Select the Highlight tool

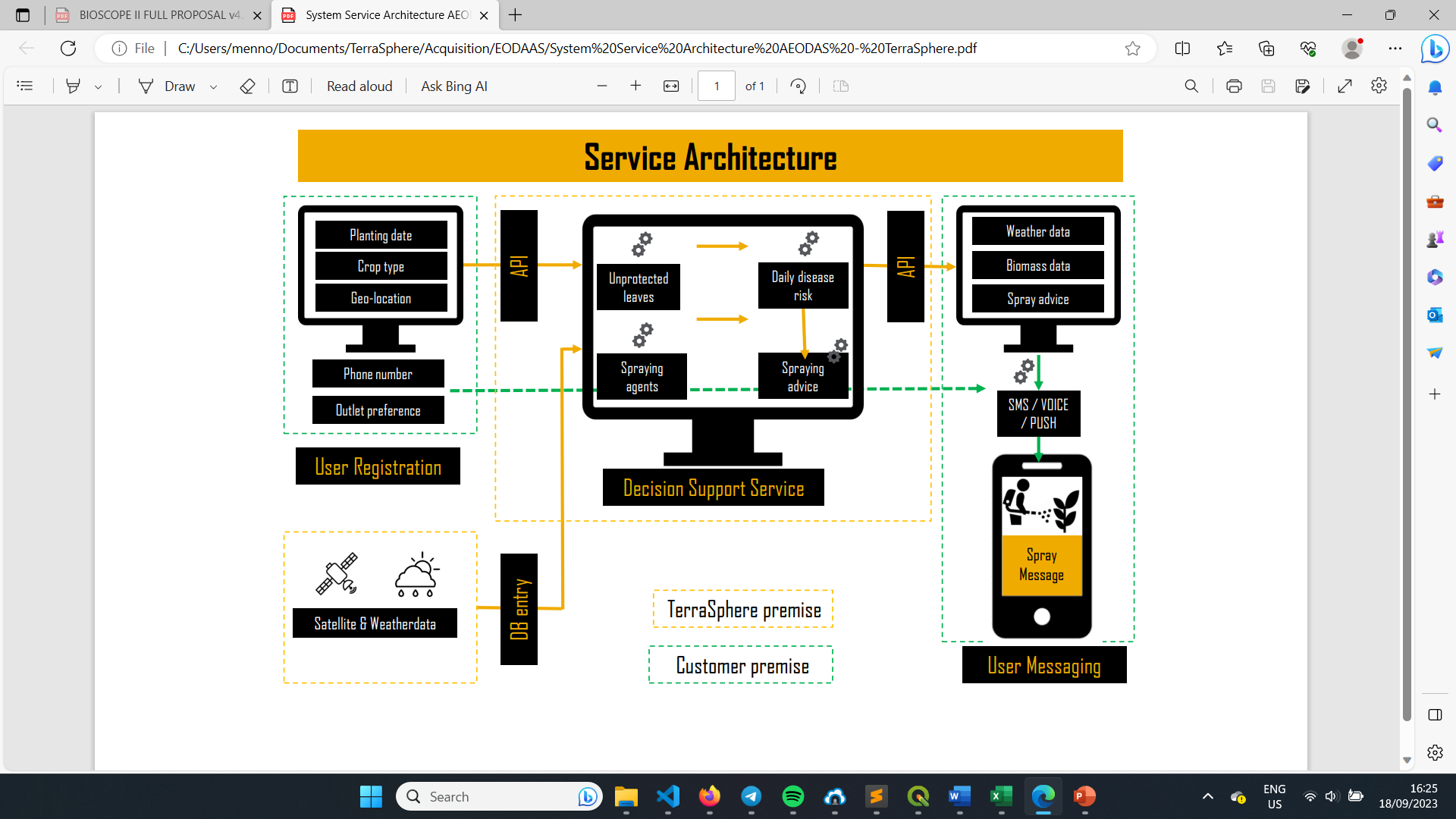click(x=73, y=86)
